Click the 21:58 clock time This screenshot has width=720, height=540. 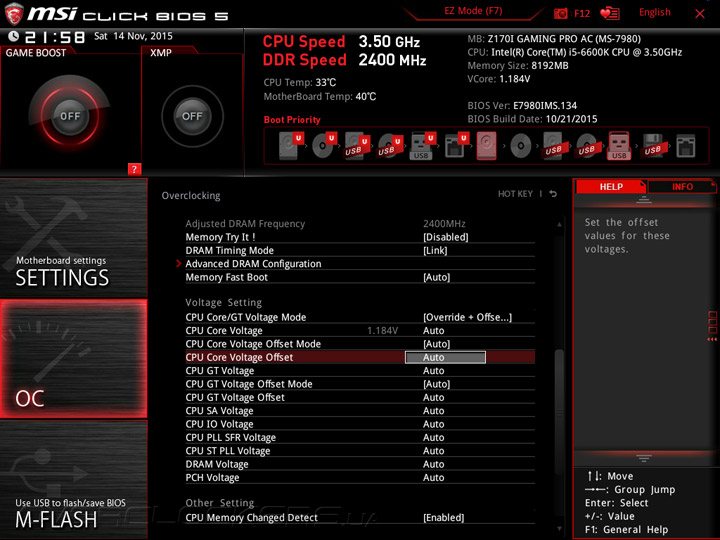point(54,37)
